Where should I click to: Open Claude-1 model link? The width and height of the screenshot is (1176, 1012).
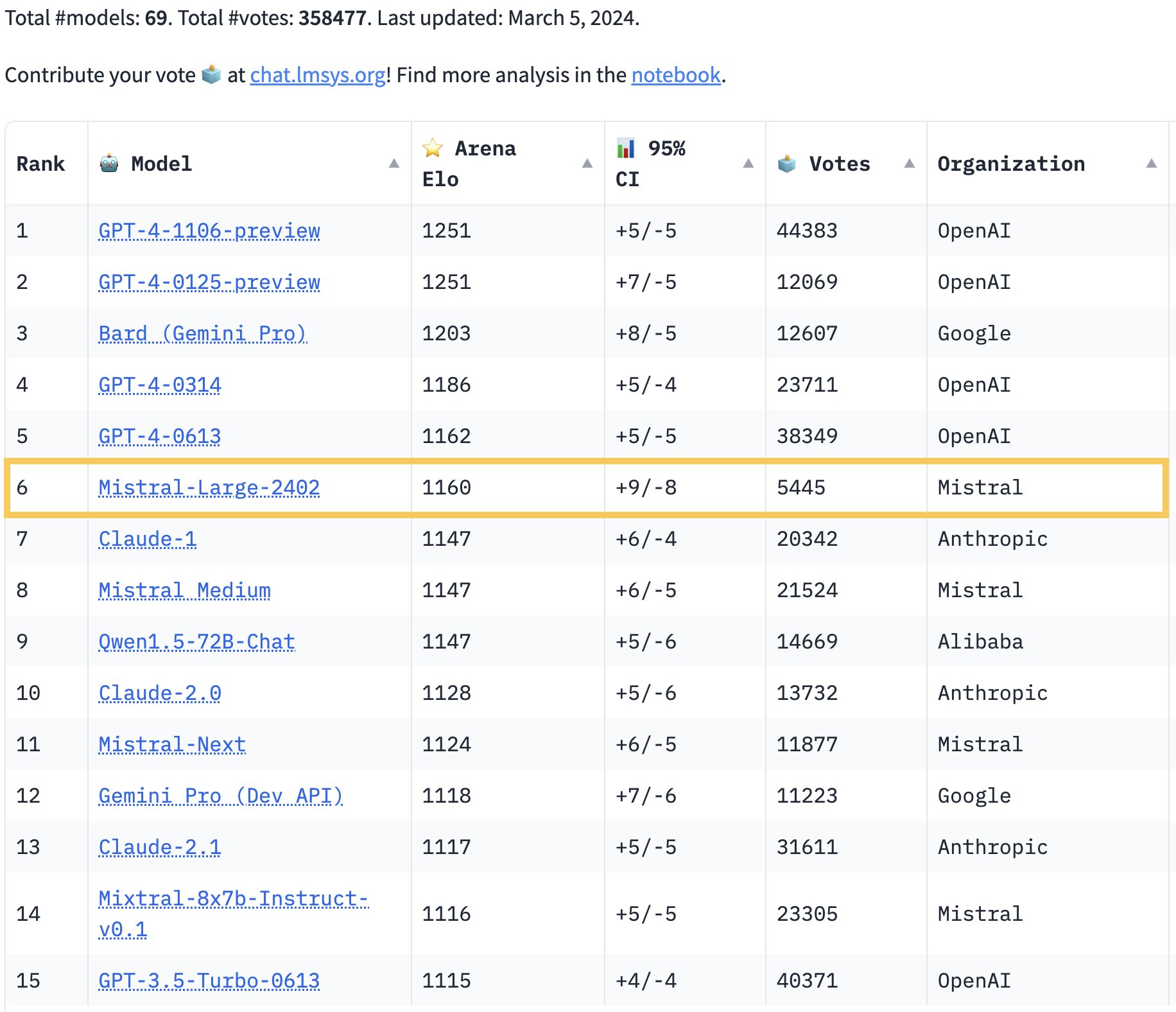tap(148, 539)
